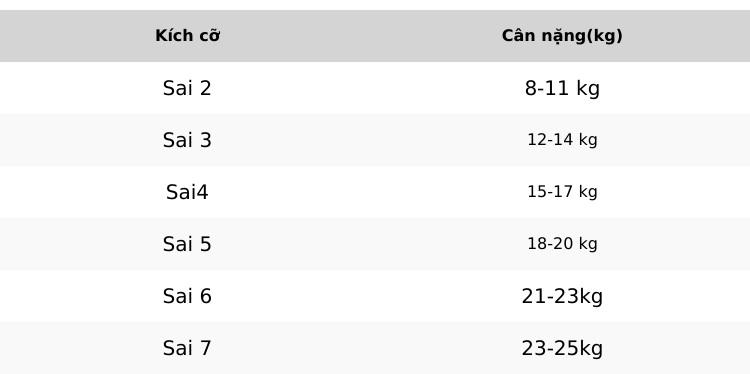Image resolution: width=750 pixels, height=374 pixels.
Task: Click the 'Kích cỡ' column header
Action: (188, 36)
